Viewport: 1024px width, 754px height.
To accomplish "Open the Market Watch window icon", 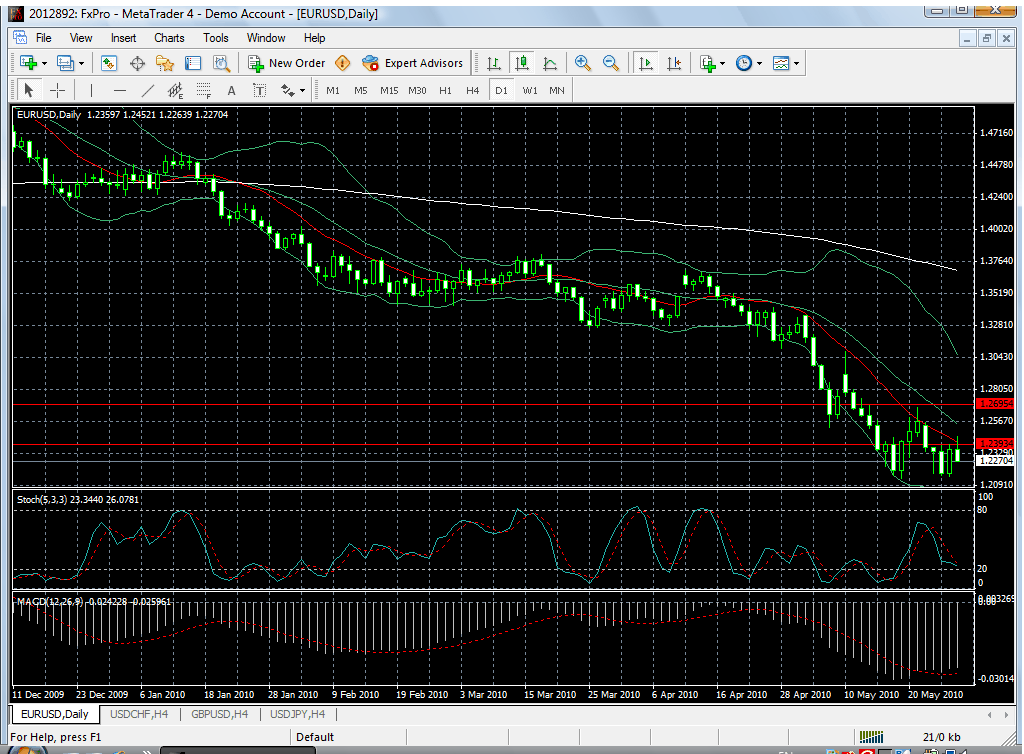I will 108,63.
